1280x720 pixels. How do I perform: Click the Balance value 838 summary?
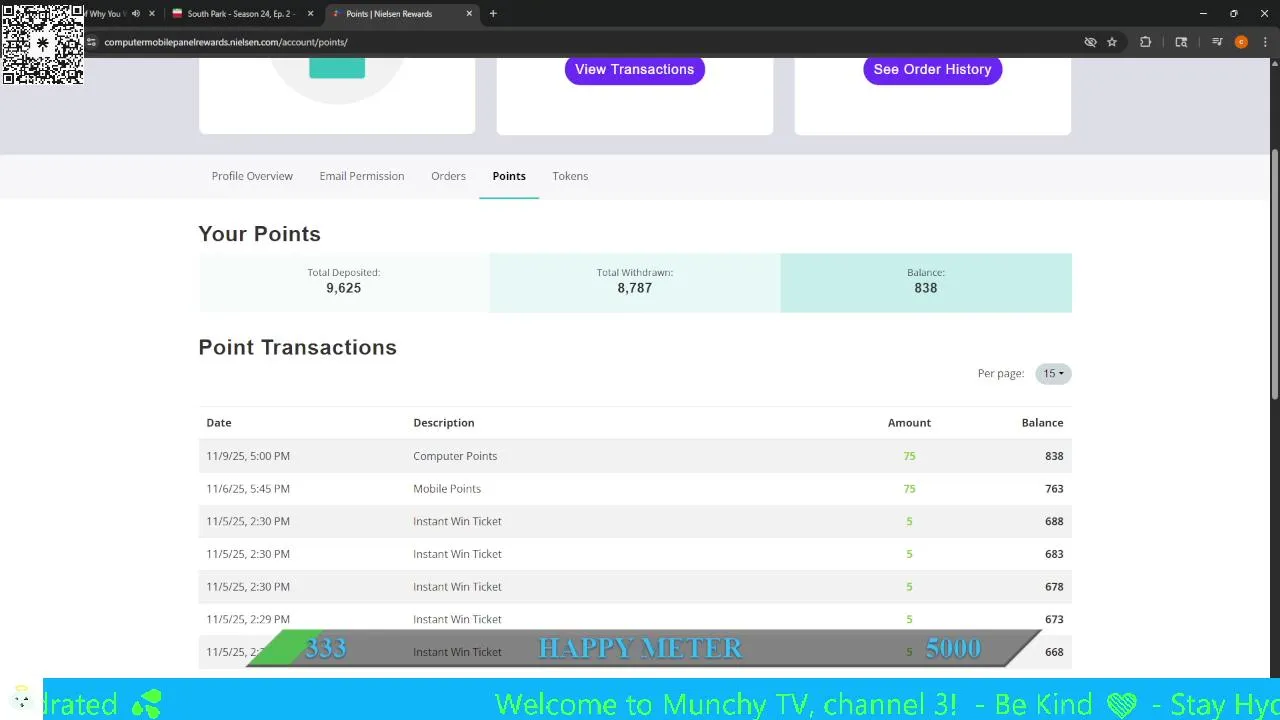click(926, 288)
